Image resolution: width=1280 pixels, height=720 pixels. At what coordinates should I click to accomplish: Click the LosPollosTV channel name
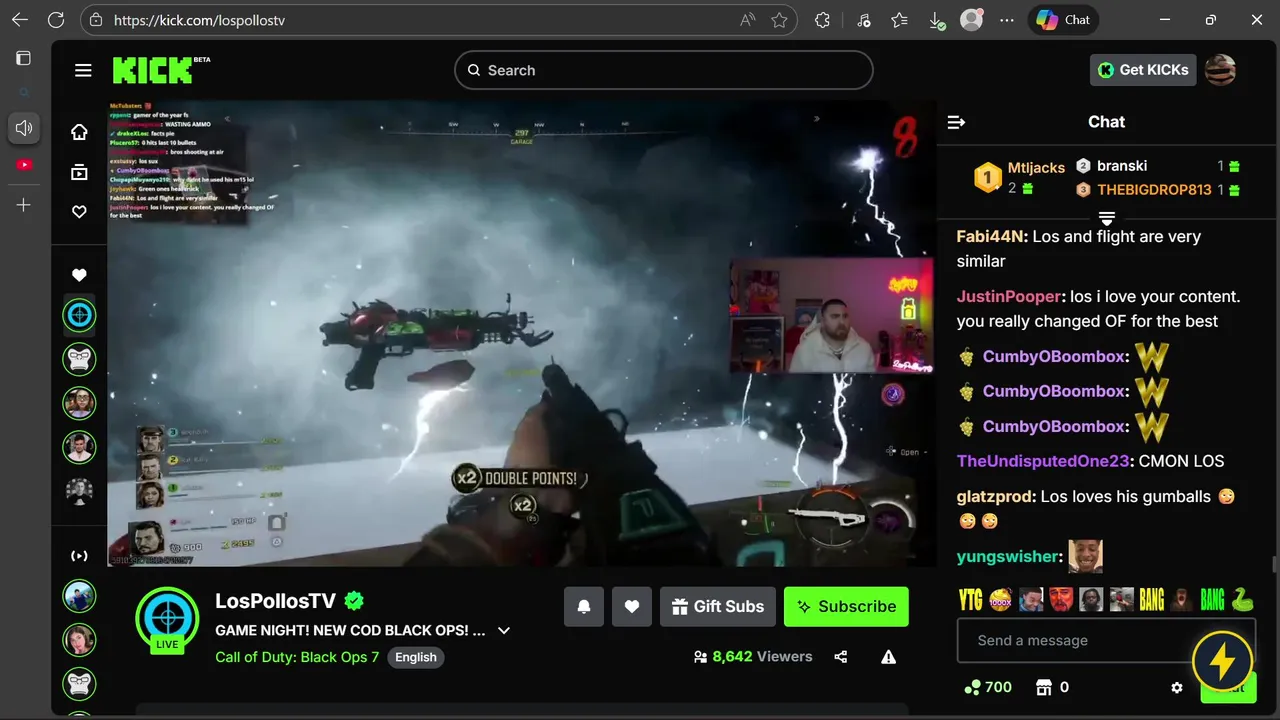[x=275, y=601]
